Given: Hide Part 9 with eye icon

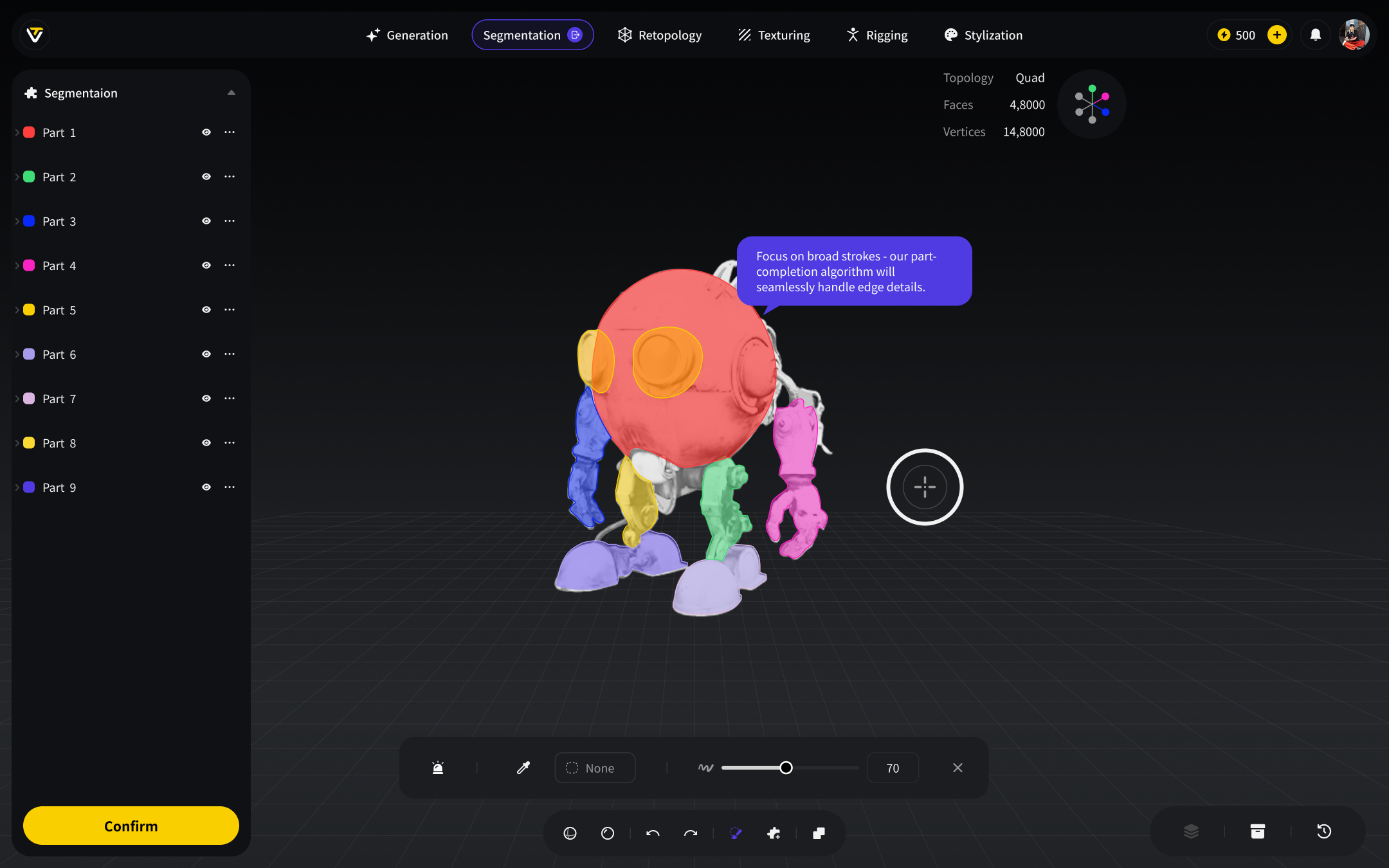Looking at the screenshot, I should (206, 487).
